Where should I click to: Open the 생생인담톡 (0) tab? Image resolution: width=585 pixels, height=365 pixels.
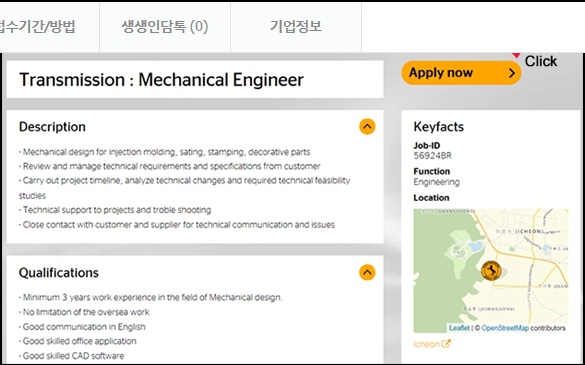165,27
